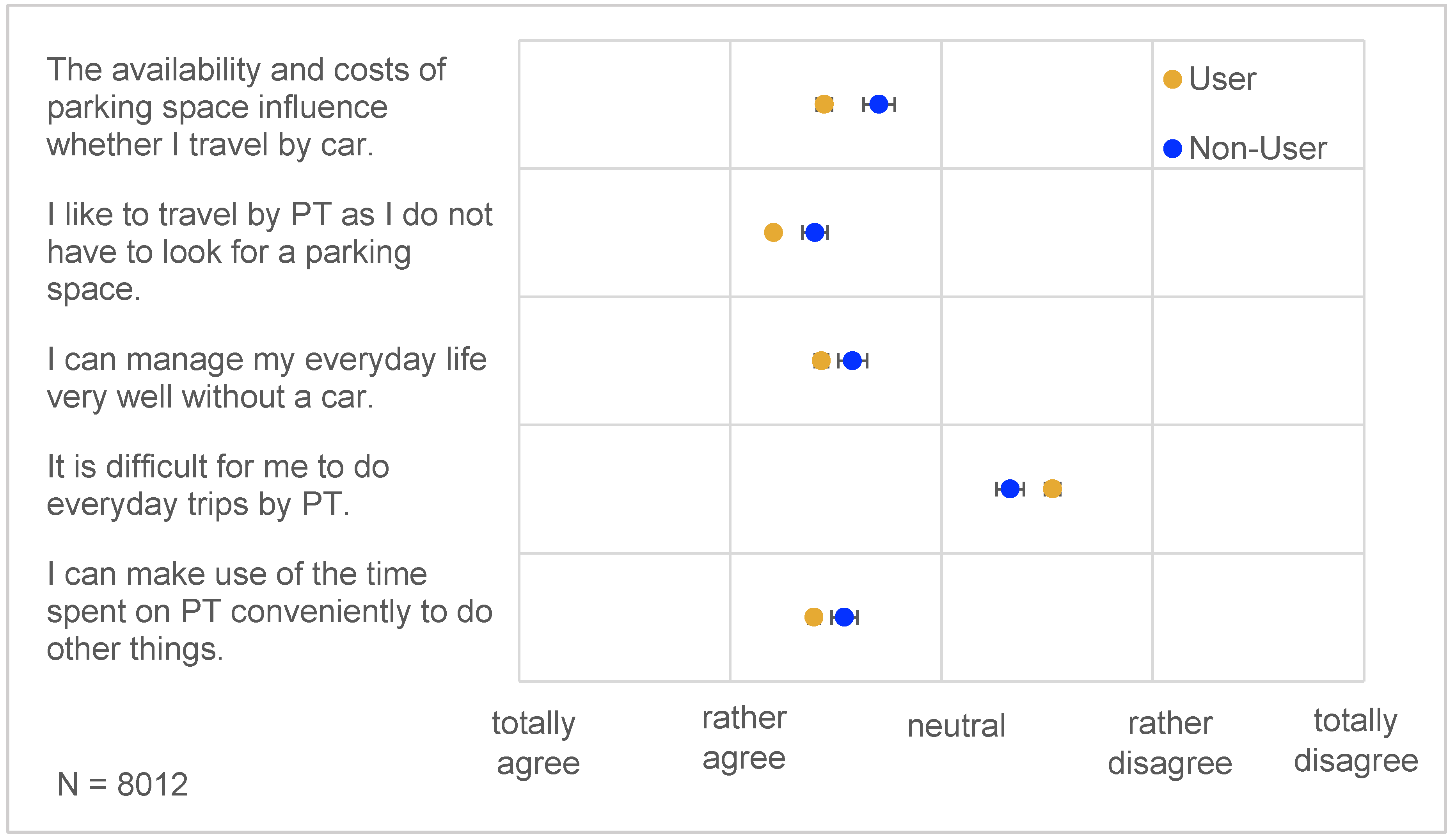1456x840 pixels.
Task: Click the orange User legend dot
Action: [x=1172, y=79]
